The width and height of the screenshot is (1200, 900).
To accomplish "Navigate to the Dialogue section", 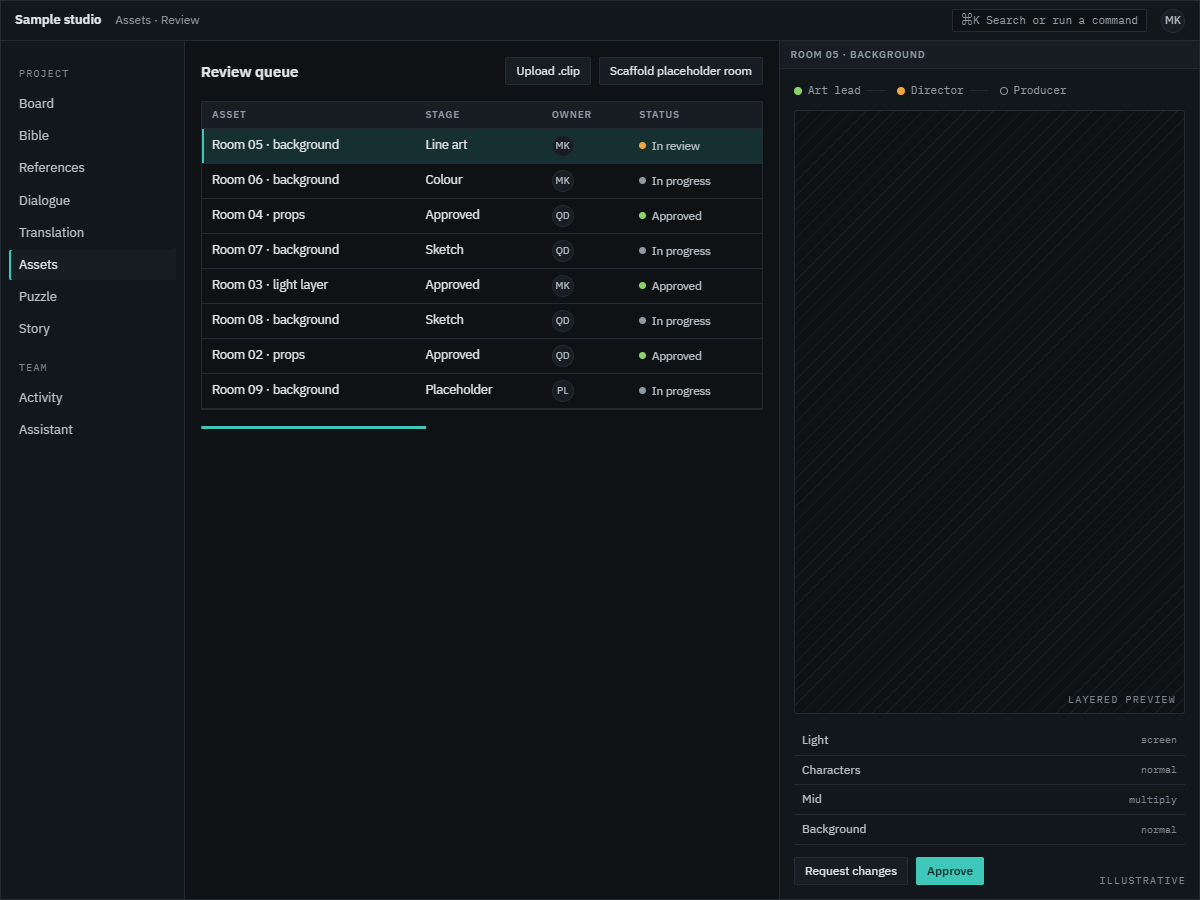I will (x=93, y=200).
